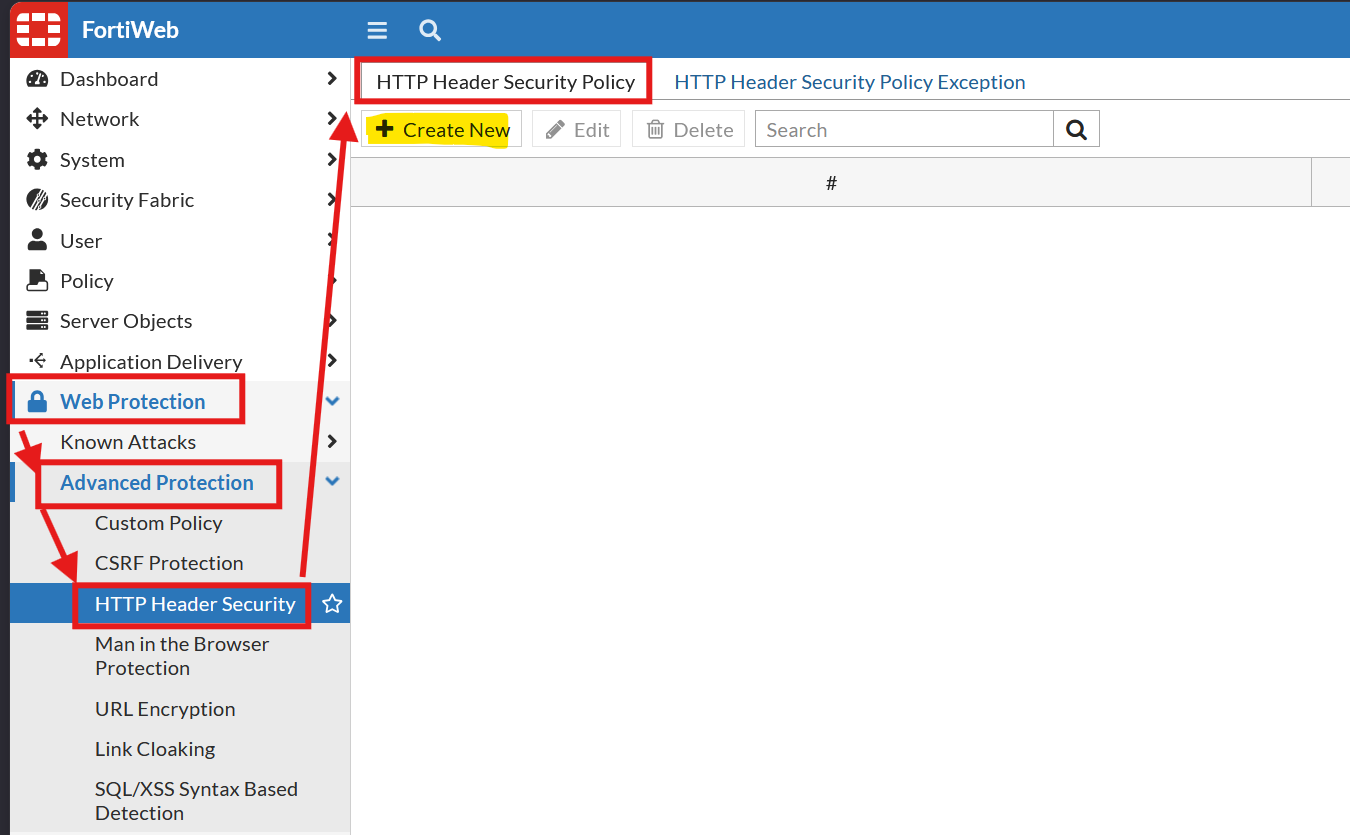
Task: Select HTTP Header Security menu item
Action: [x=195, y=604]
